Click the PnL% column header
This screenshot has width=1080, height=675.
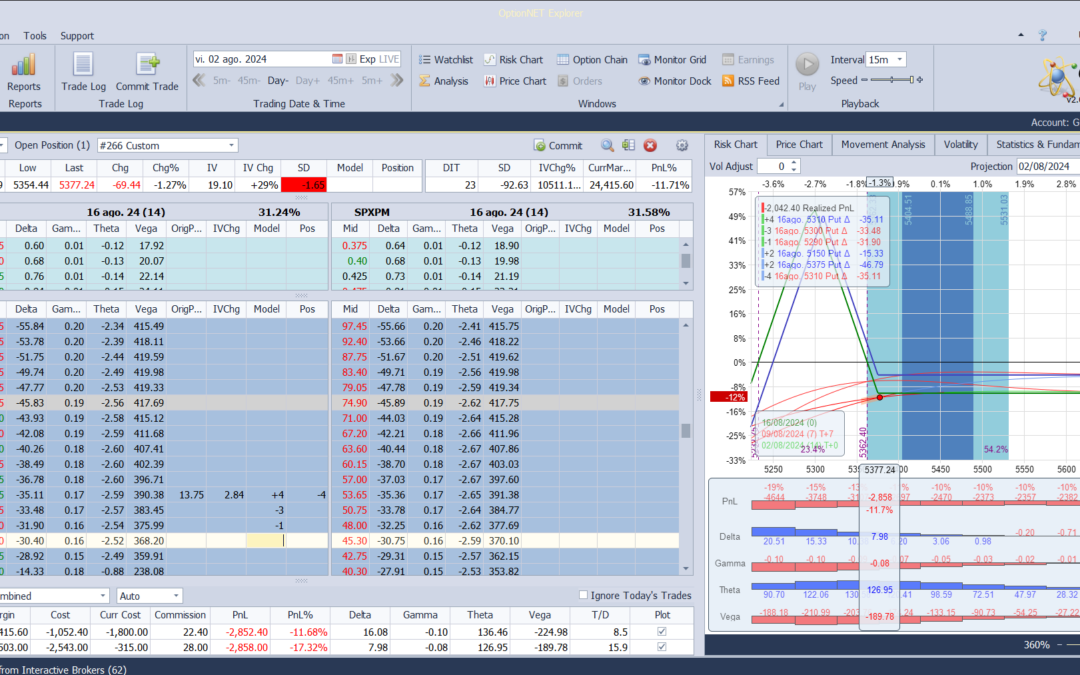[x=664, y=167]
